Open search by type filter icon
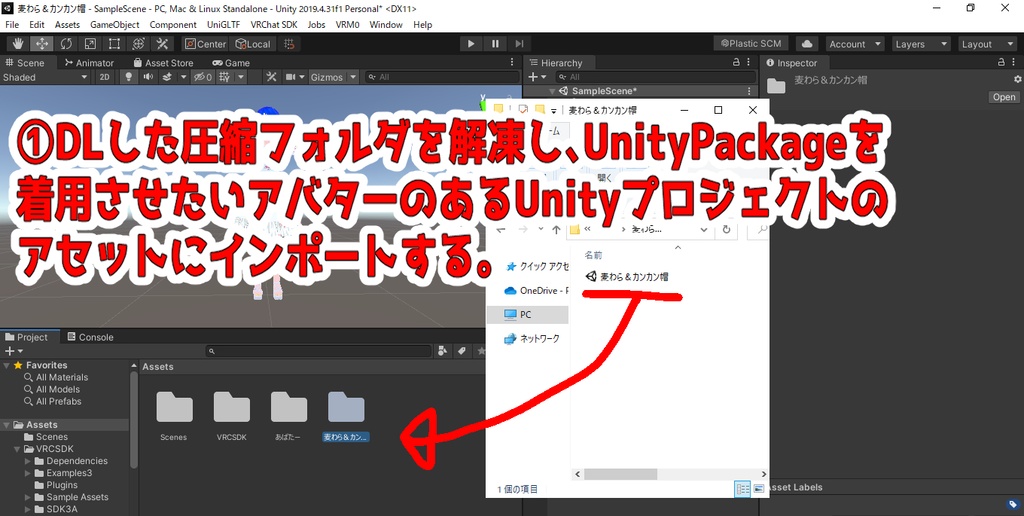Screen dimensions: 1024x516 443,351
